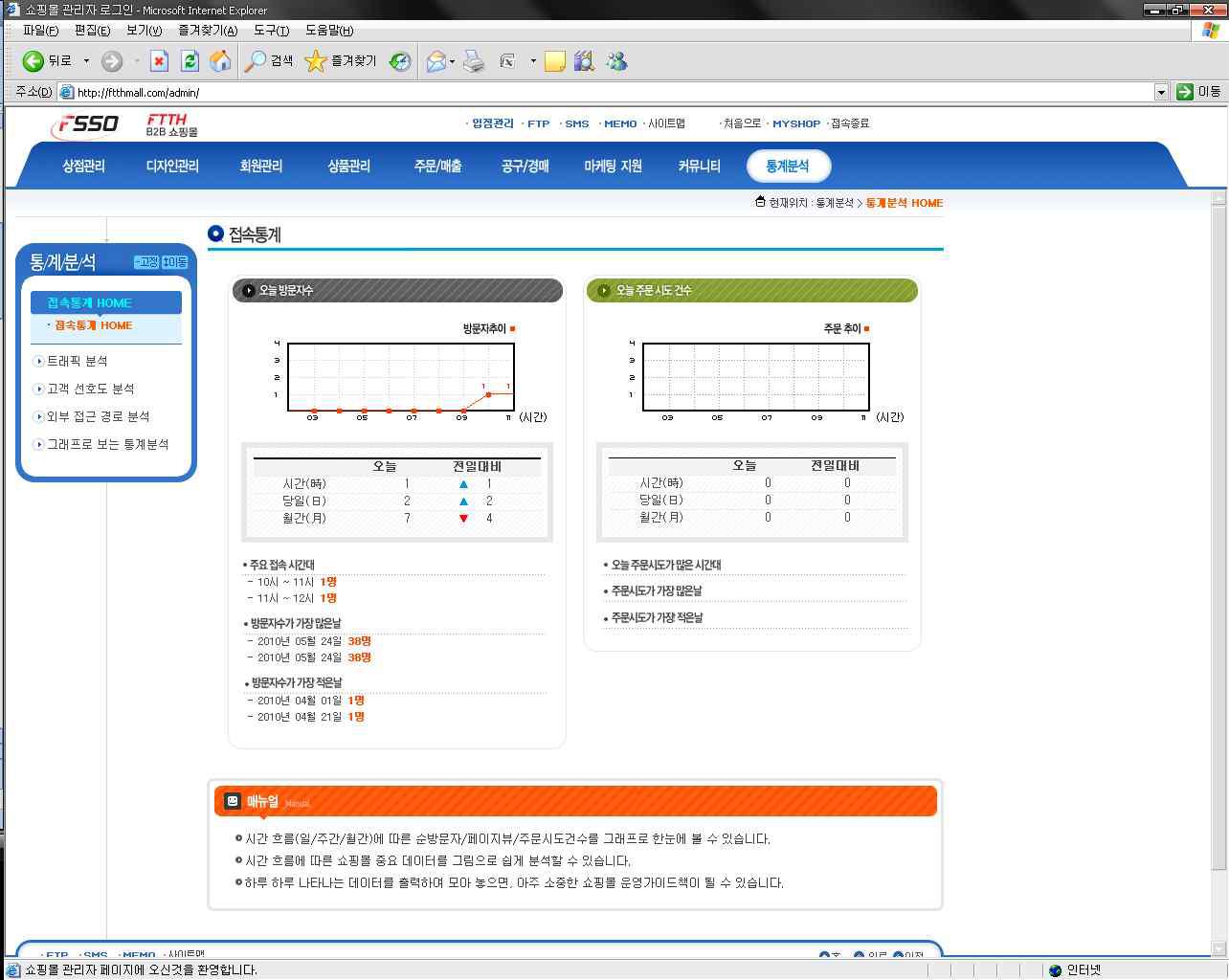
Task: Click the FTP link in the top header
Action: [x=539, y=123]
